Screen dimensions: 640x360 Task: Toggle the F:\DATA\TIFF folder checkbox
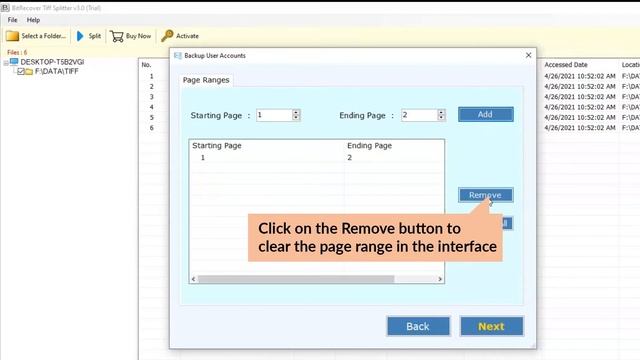point(20,71)
